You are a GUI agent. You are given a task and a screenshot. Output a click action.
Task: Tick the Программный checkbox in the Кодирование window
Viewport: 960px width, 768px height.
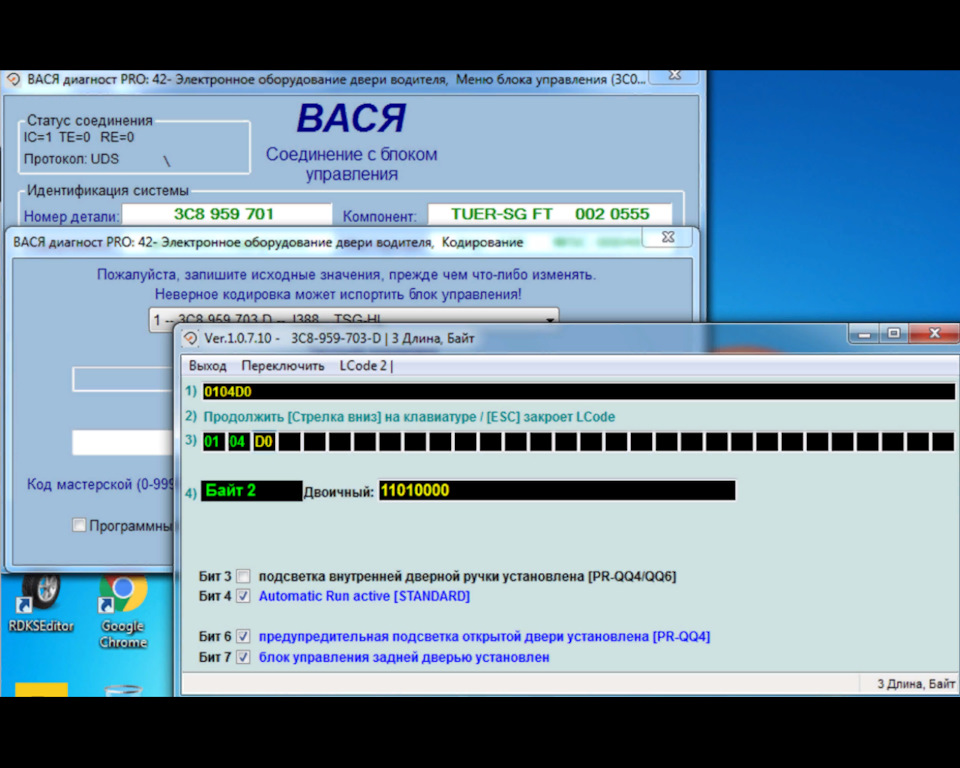click(x=78, y=525)
